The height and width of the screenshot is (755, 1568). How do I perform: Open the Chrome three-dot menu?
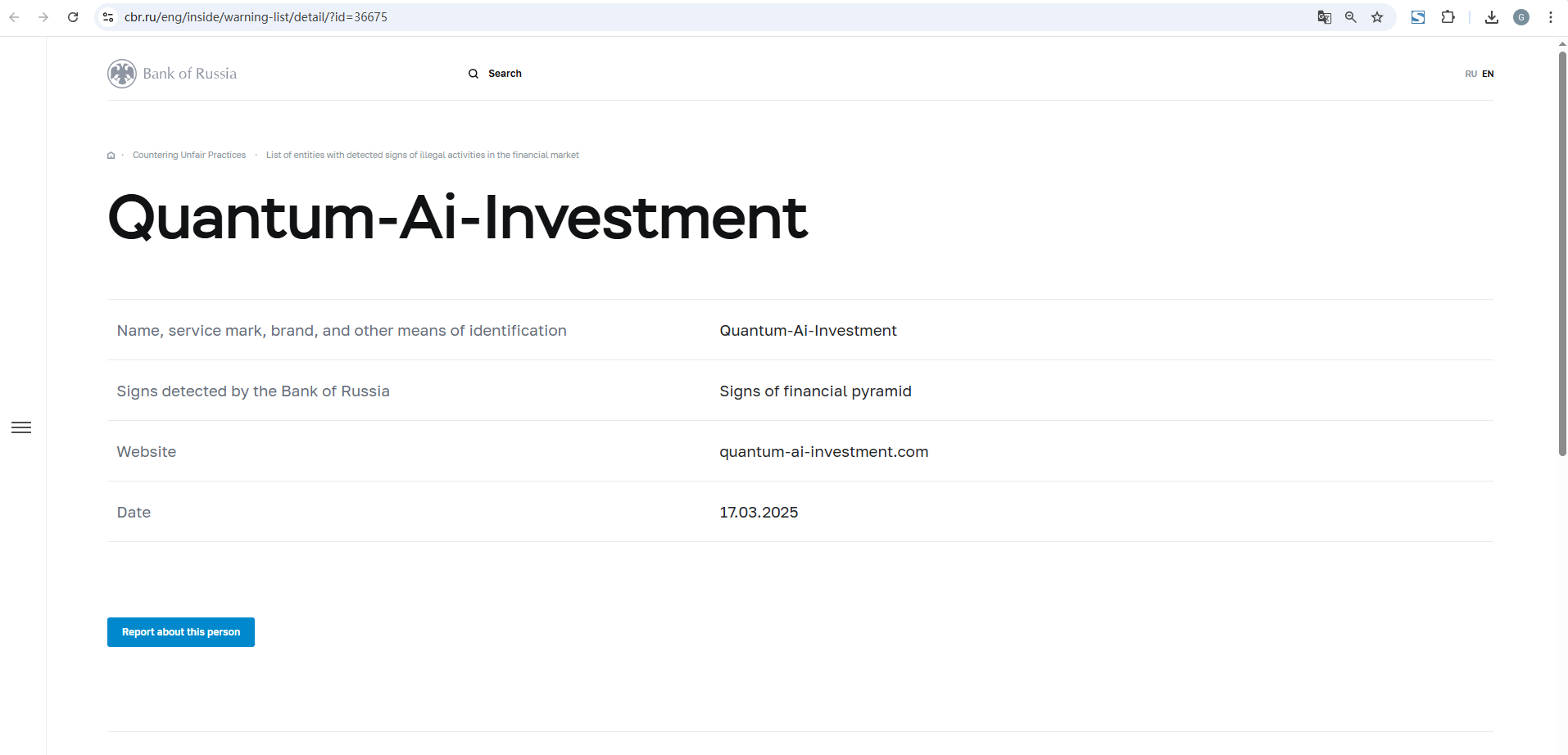click(1551, 17)
